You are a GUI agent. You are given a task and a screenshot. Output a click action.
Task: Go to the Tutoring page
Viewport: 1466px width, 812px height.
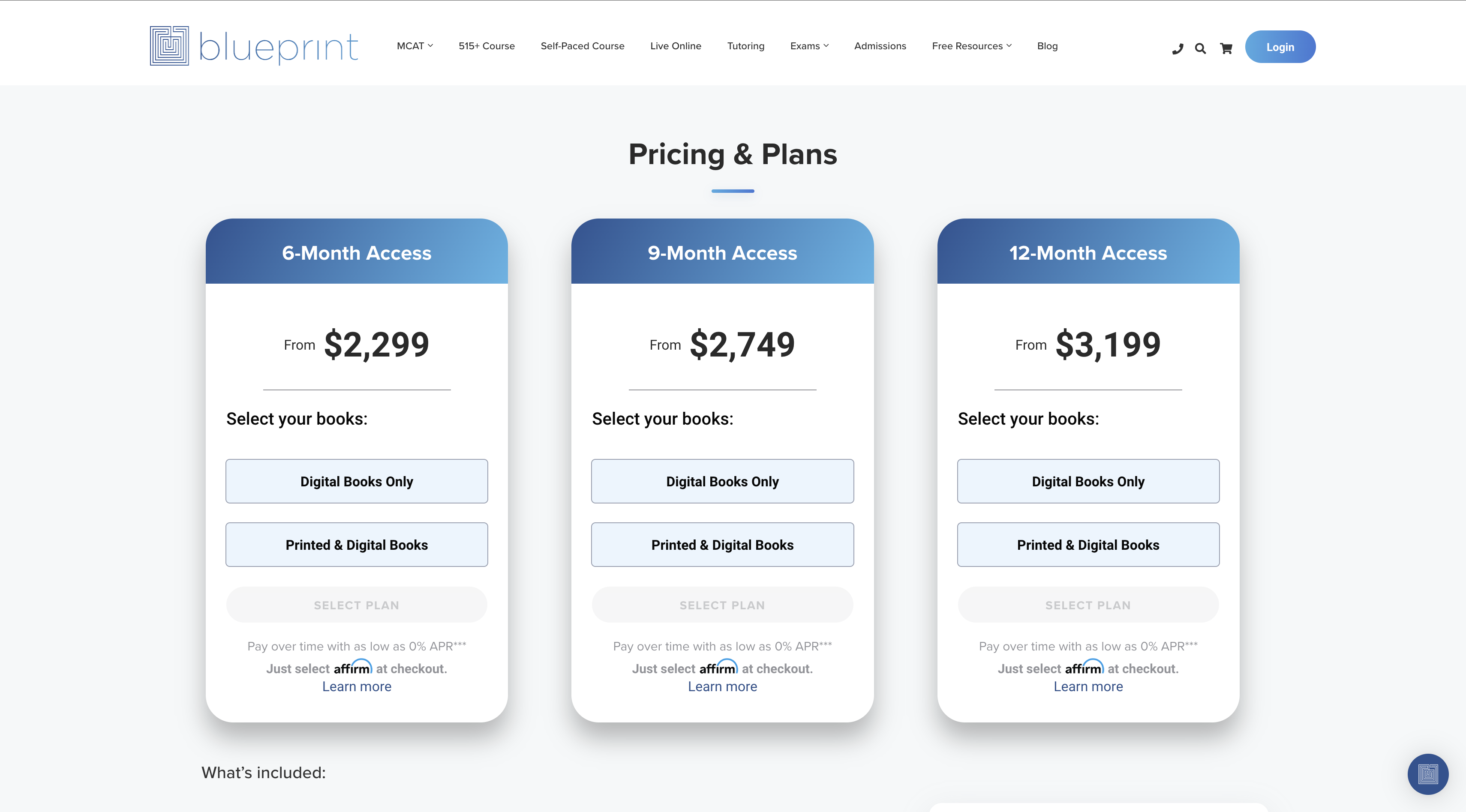(x=745, y=46)
